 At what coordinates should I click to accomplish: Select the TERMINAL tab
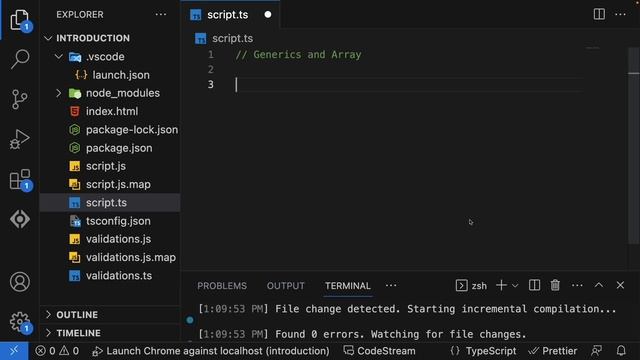click(348, 286)
